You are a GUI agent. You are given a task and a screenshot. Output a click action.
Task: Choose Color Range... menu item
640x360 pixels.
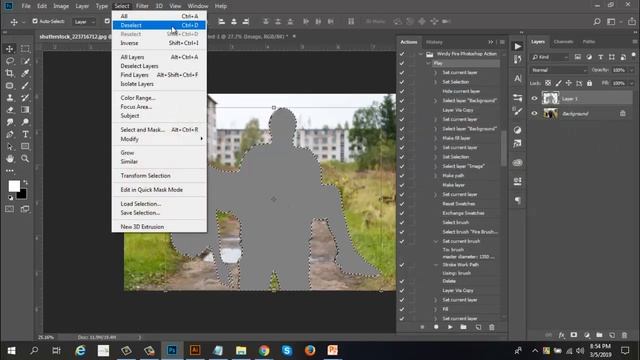[x=159, y=98]
